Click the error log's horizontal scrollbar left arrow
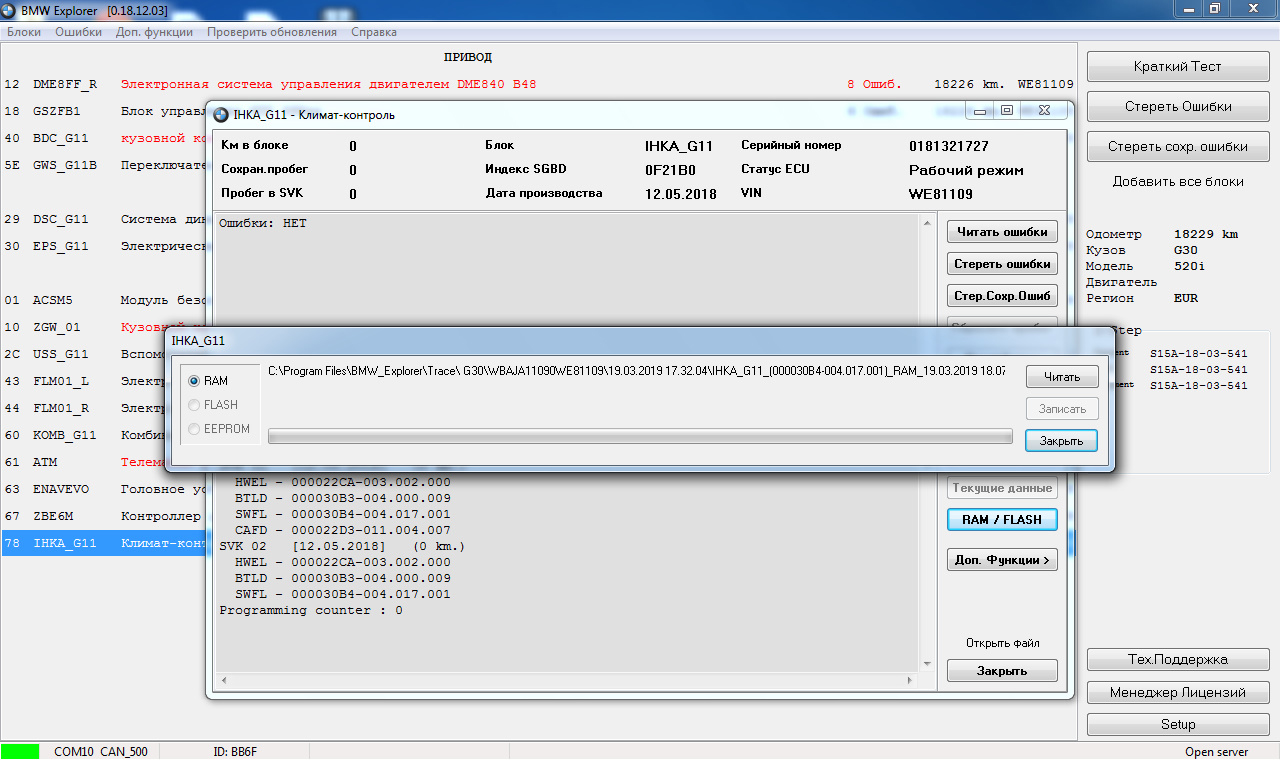 coord(224,679)
